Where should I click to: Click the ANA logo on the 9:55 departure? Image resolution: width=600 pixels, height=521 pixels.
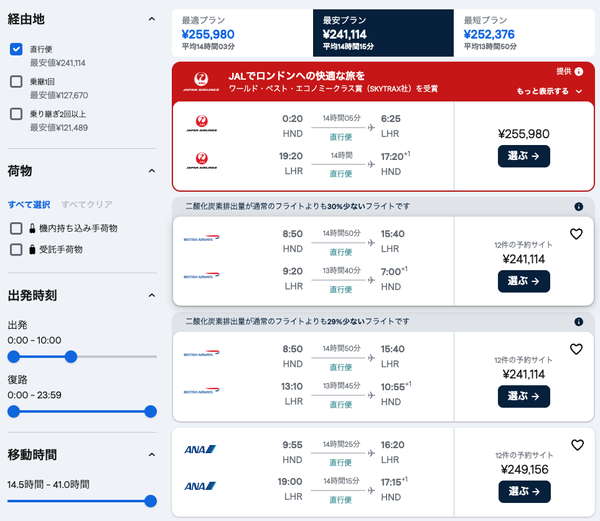200,449
